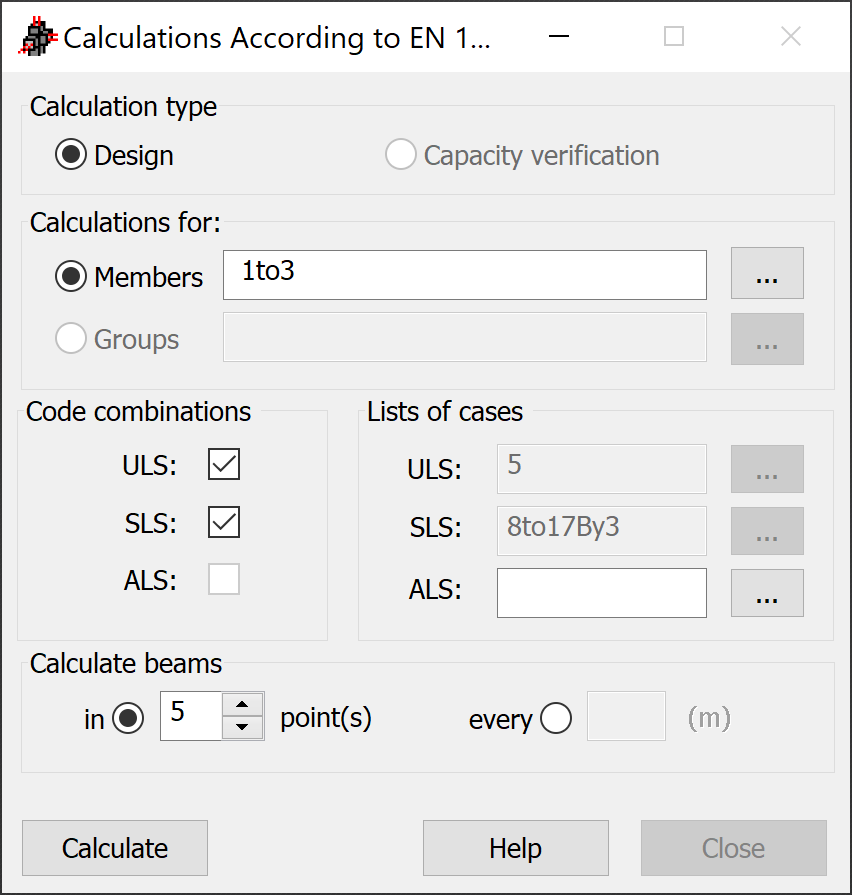Click the app icon in the title bar
This screenshot has width=852, height=895.
[x=36, y=37]
